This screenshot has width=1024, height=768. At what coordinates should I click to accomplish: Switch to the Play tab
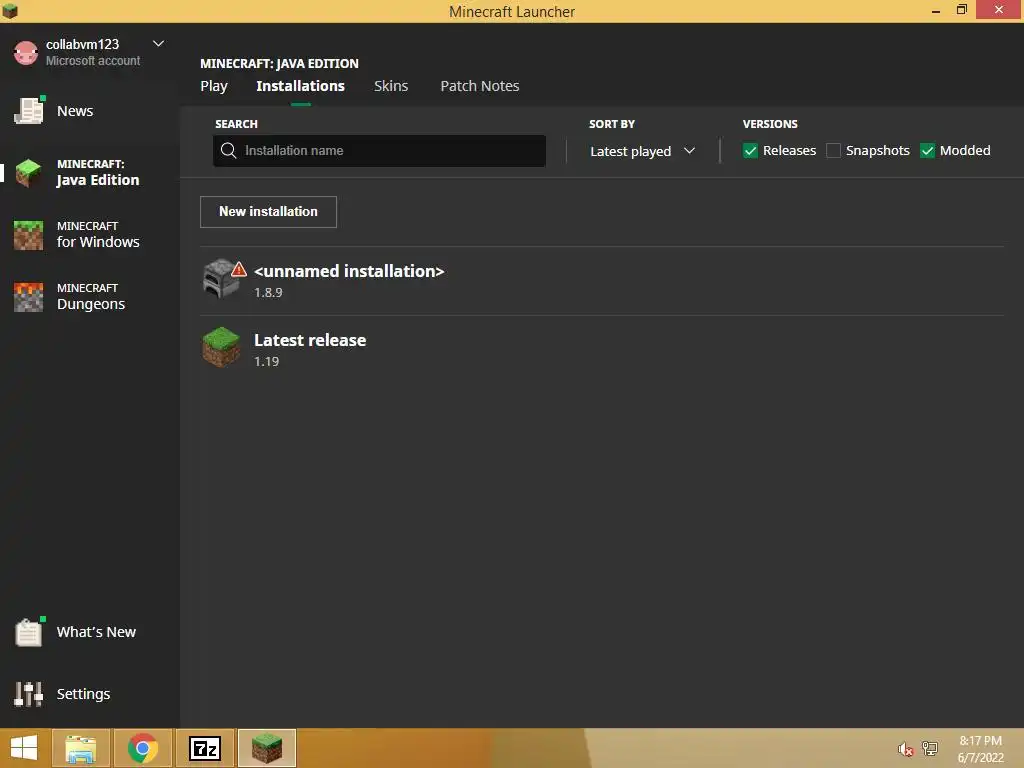point(214,86)
